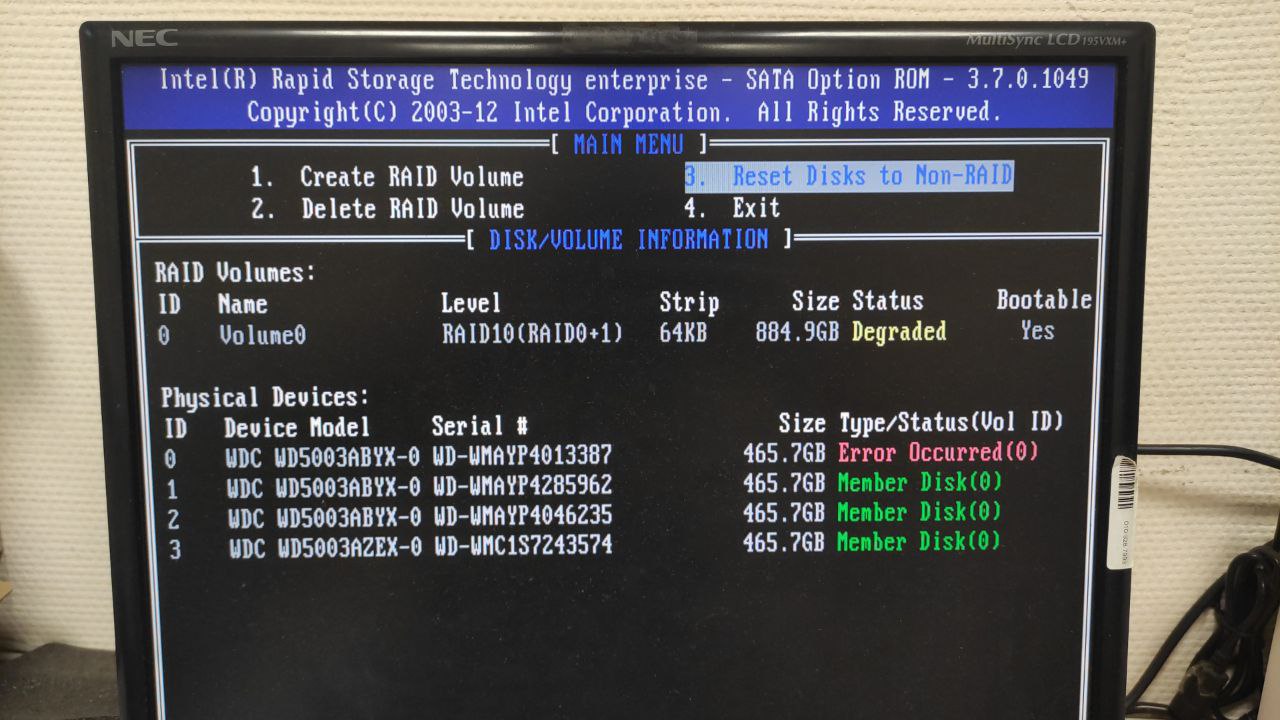Click the 884.9GB volume size
This screenshot has height=720, width=1280.
click(x=797, y=332)
